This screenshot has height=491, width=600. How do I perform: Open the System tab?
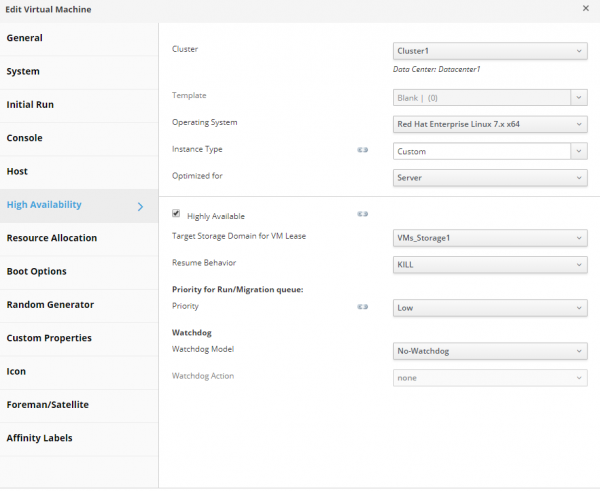[x=24, y=72]
